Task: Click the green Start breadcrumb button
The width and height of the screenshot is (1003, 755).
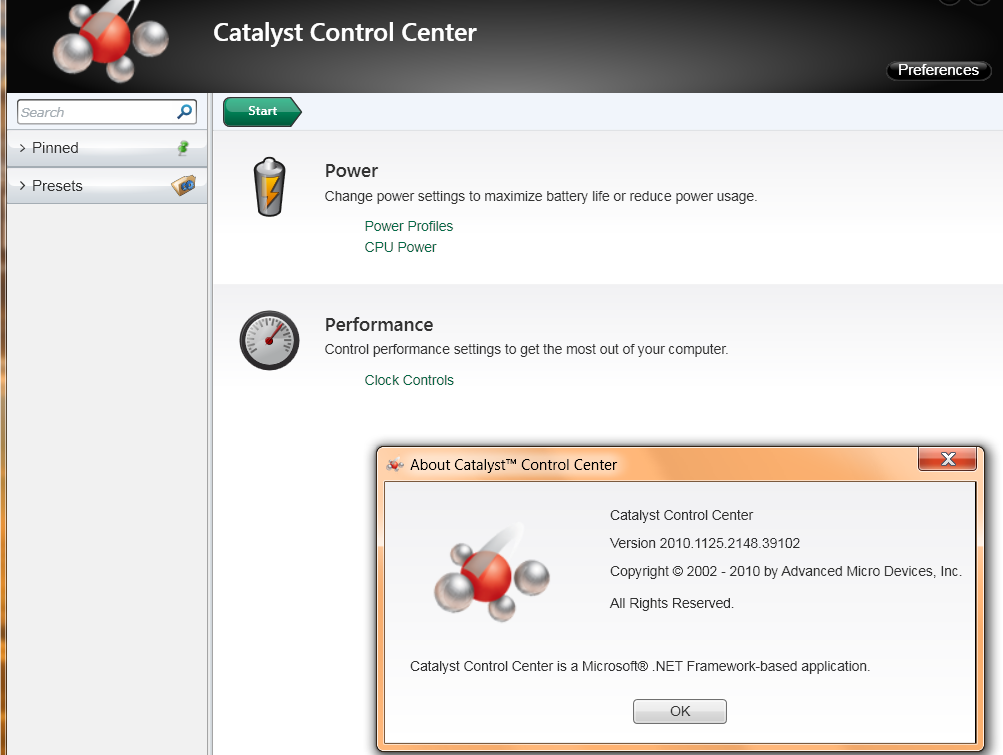Action: click(x=262, y=111)
